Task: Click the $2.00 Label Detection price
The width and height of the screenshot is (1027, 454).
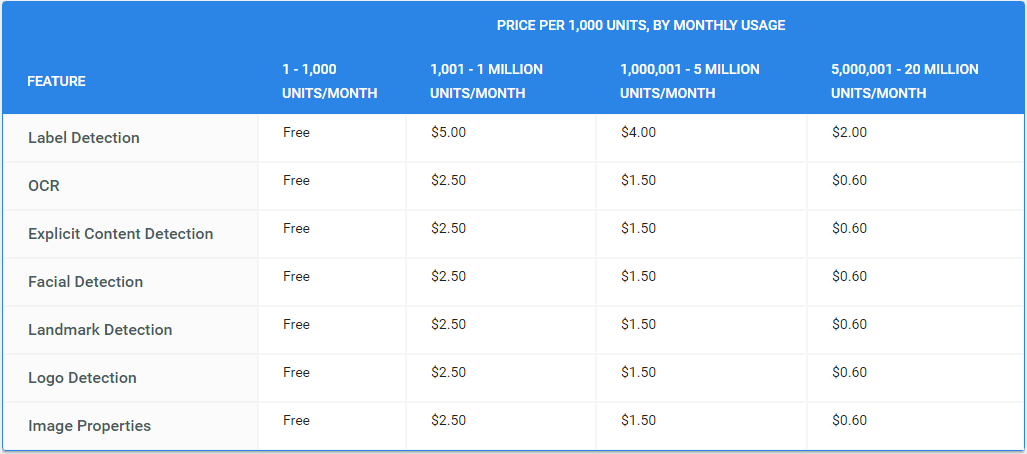Action: tap(849, 133)
